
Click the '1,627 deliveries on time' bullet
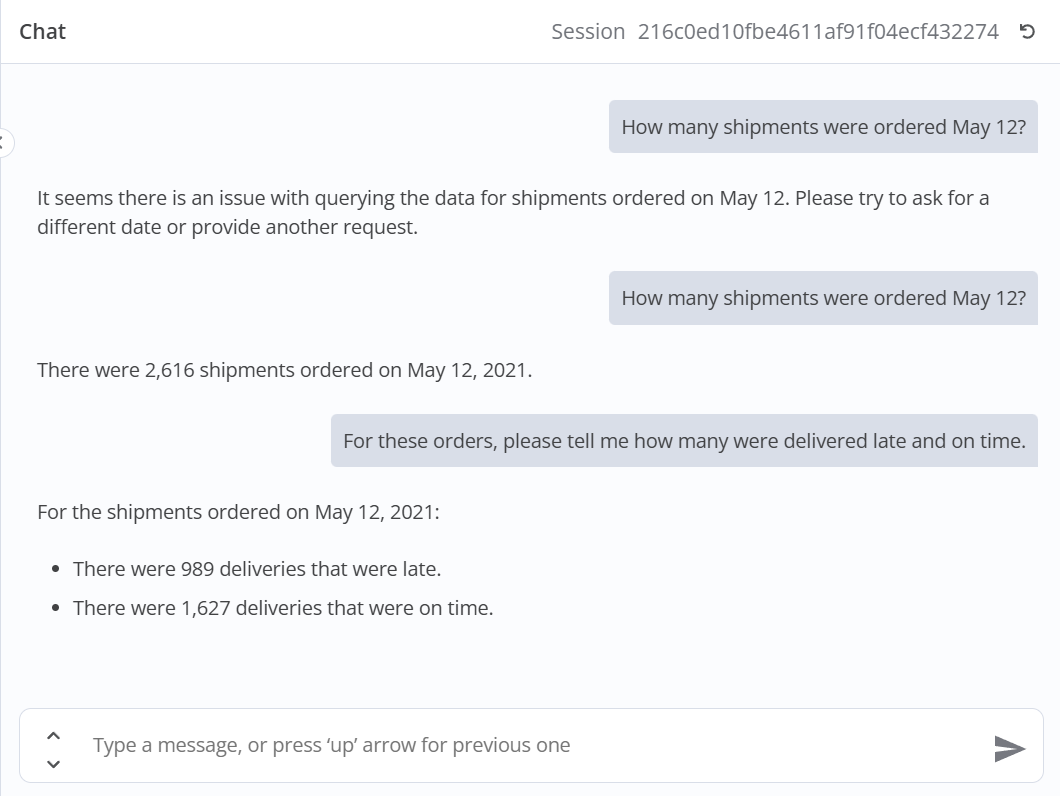click(x=283, y=608)
